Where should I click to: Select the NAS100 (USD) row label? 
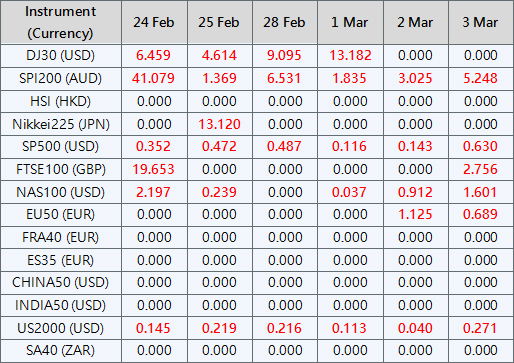61,192
